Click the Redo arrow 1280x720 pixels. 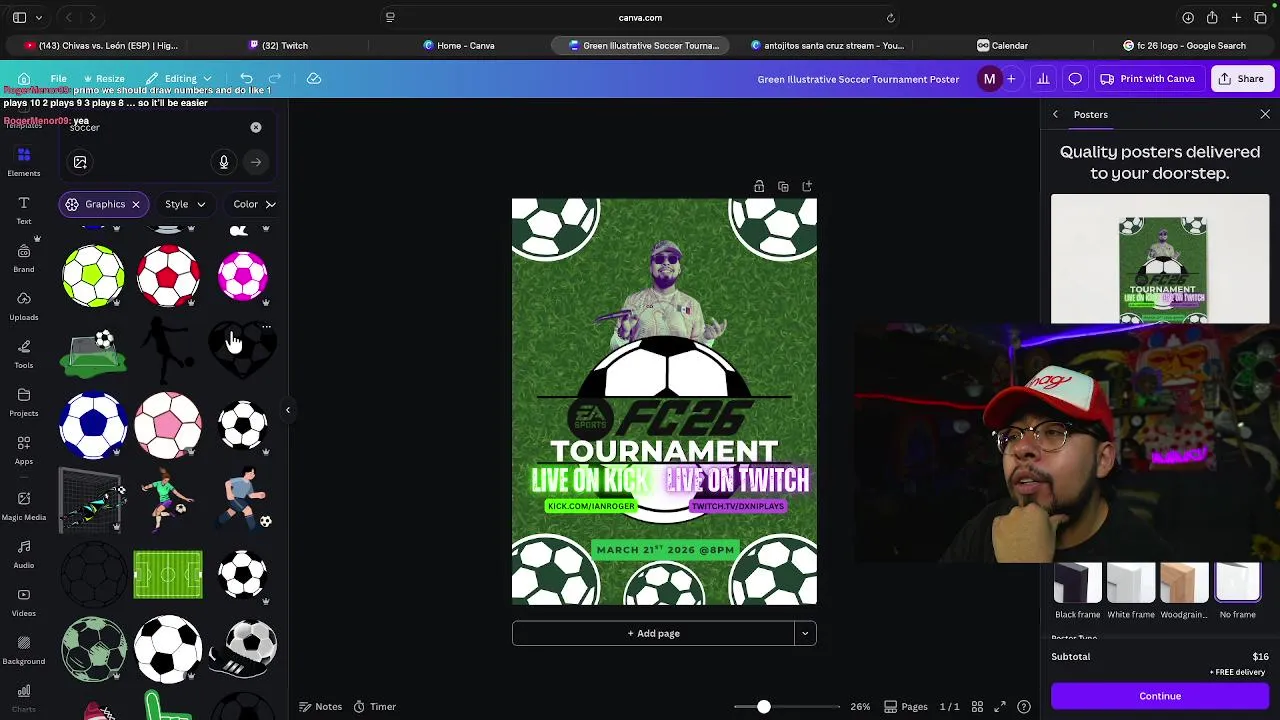click(274, 79)
